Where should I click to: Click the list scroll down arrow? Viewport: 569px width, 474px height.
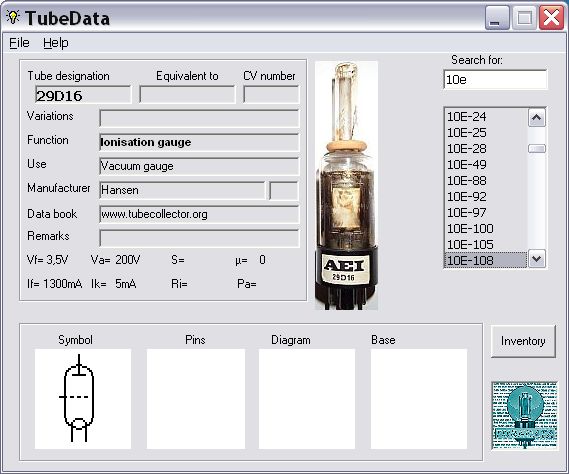537,259
